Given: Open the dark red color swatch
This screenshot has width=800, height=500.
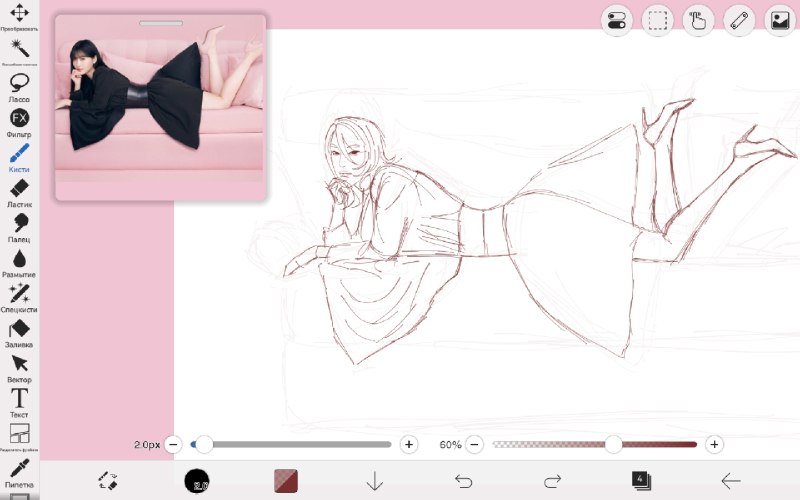Looking at the screenshot, I should click(x=286, y=481).
